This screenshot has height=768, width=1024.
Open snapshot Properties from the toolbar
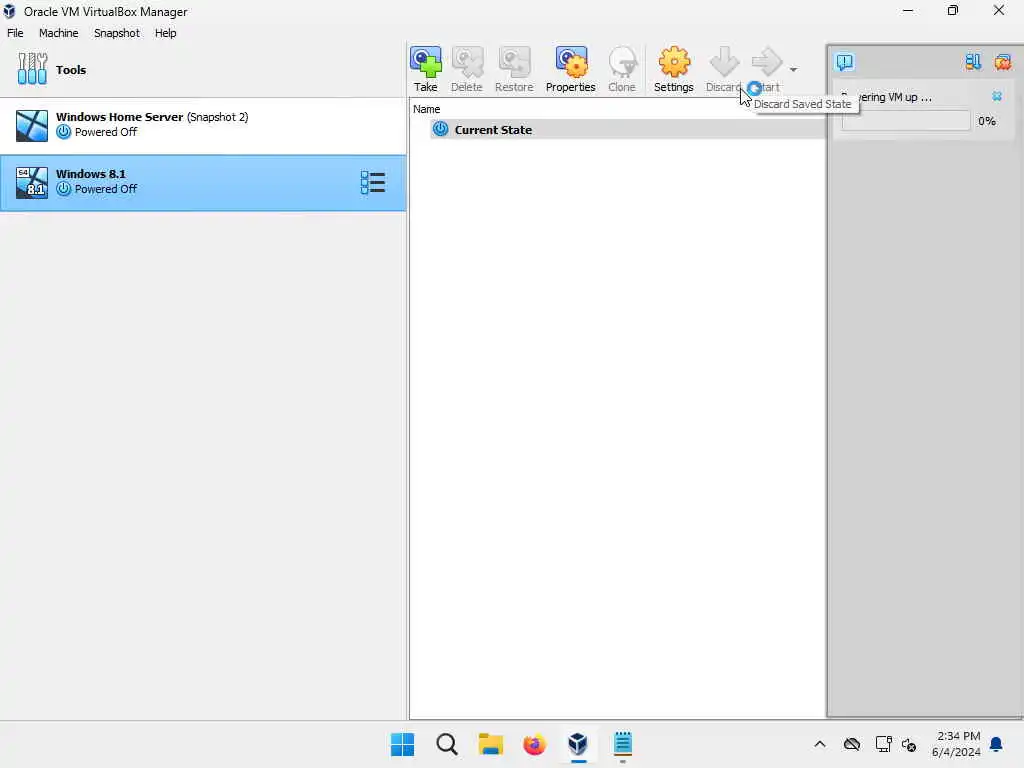(570, 69)
